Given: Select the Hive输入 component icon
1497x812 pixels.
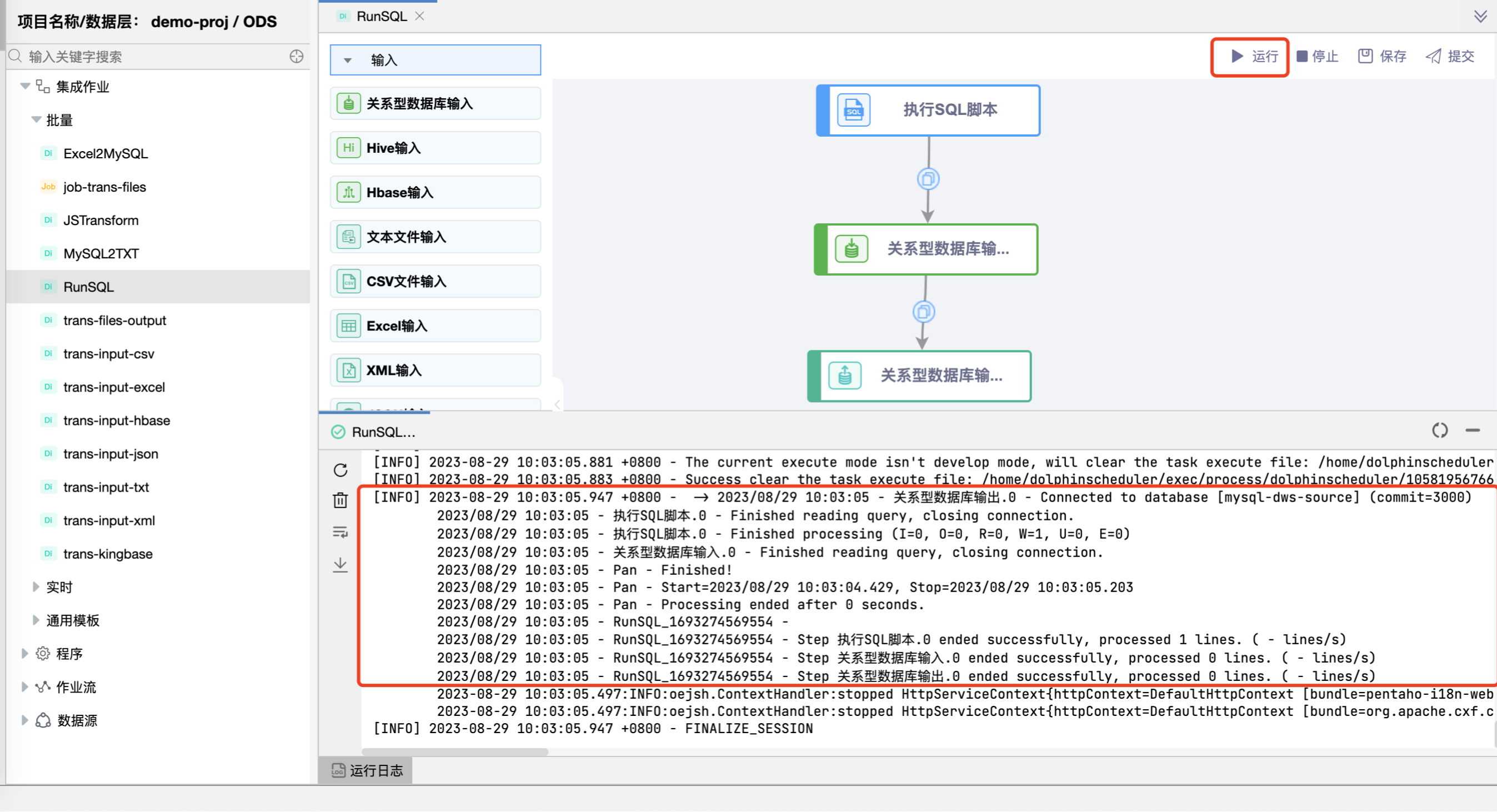Looking at the screenshot, I should [348, 148].
